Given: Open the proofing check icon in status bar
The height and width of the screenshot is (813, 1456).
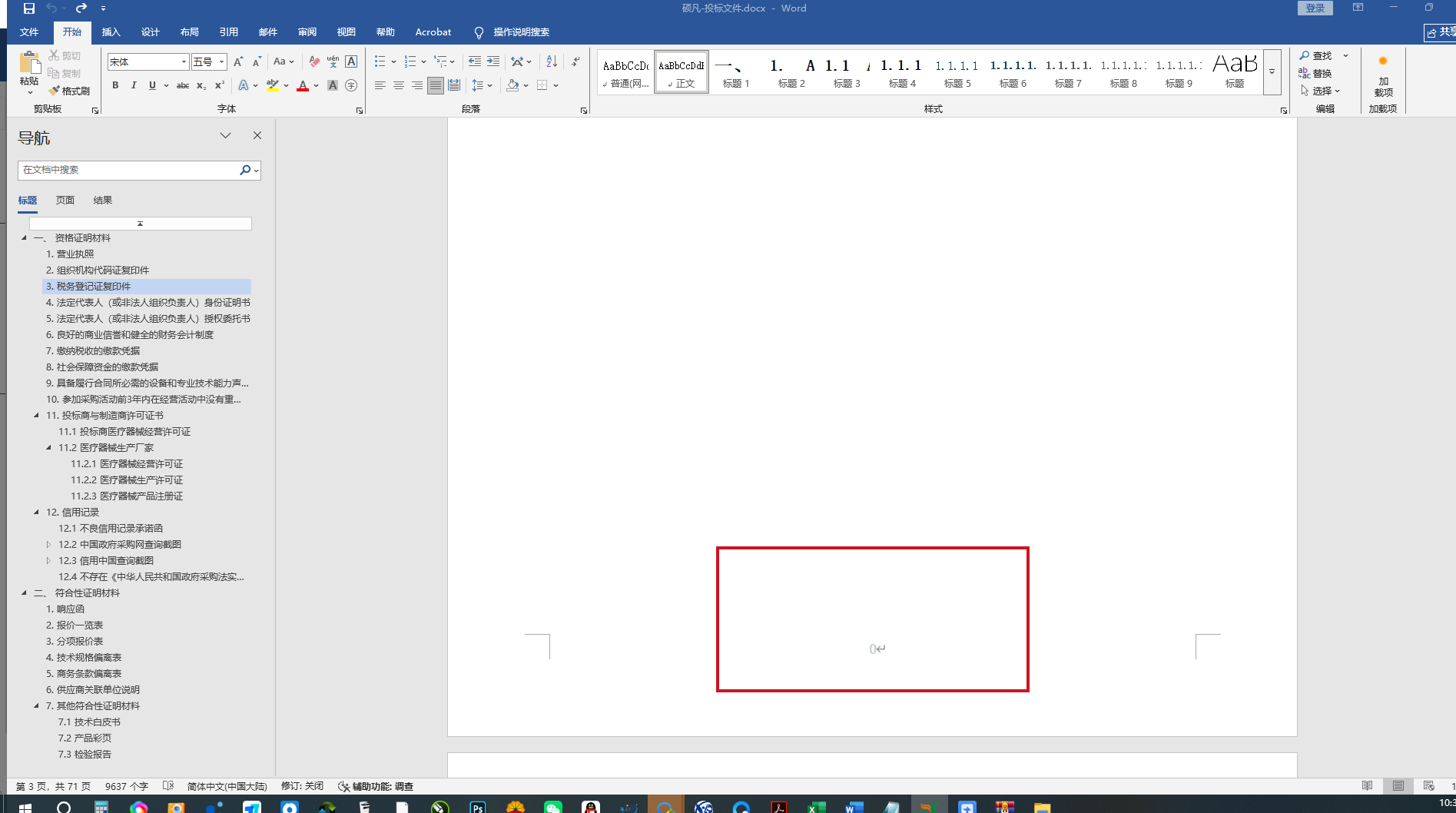Looking at the screenshot, I should click(x=168, y=786).
